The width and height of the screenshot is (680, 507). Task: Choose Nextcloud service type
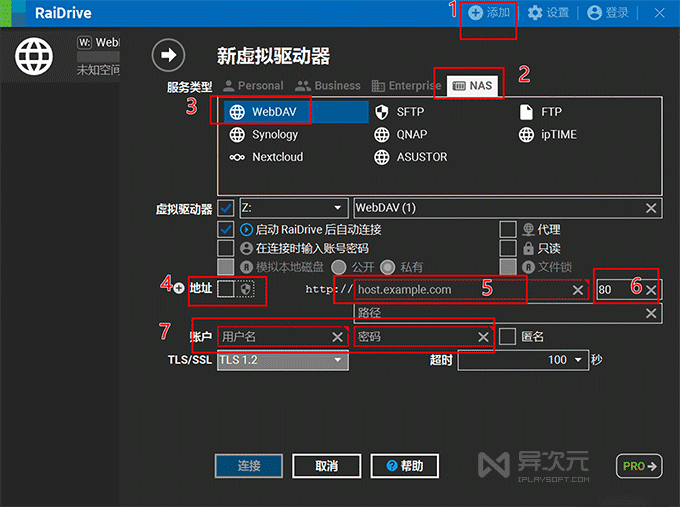tap(266, 157)
